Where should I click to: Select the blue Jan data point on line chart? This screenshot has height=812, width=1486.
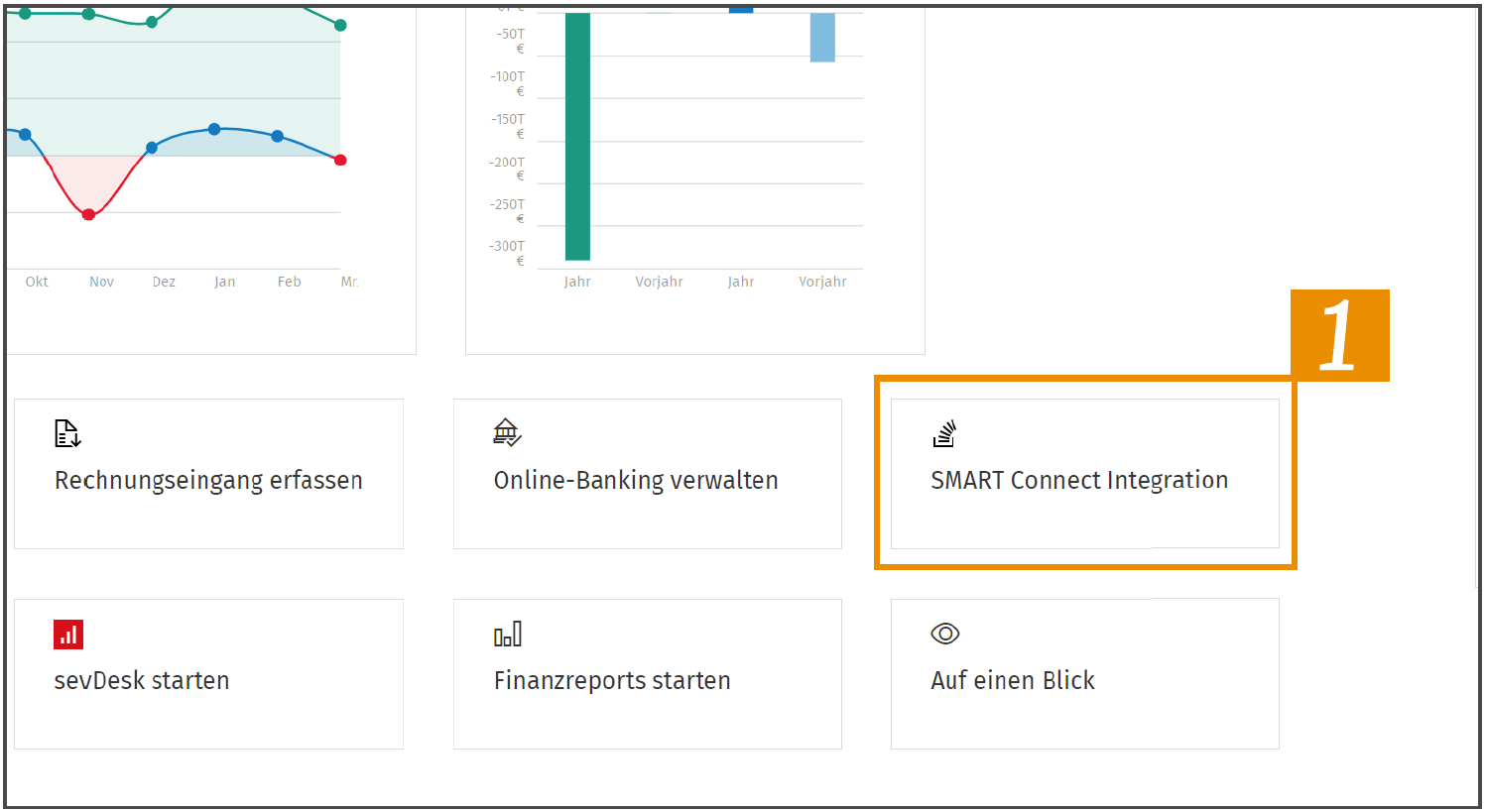coord(214,129)
